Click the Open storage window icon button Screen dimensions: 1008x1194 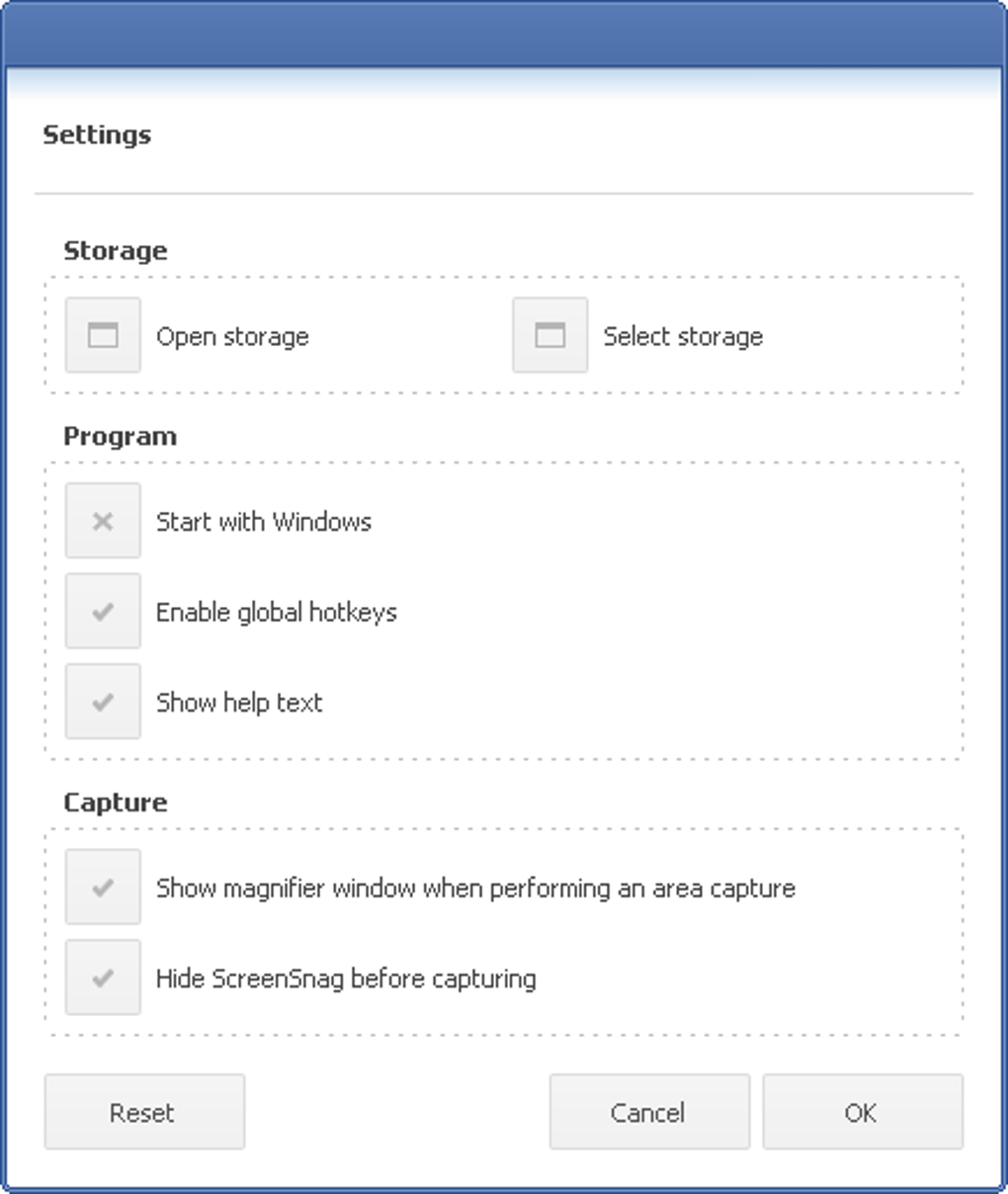(103, 335)
